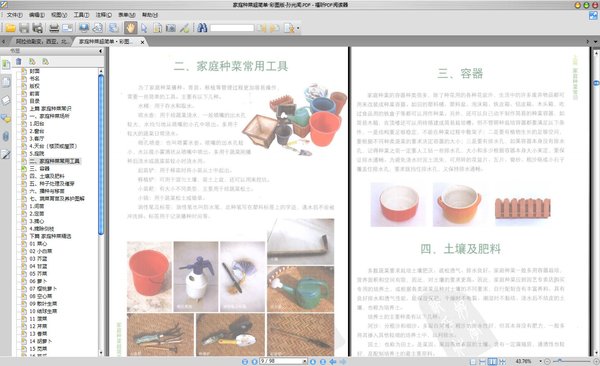Go to the last page
The height and width of the screenshot is (366, 600).
pyautogui.click(x=323, y=362)
